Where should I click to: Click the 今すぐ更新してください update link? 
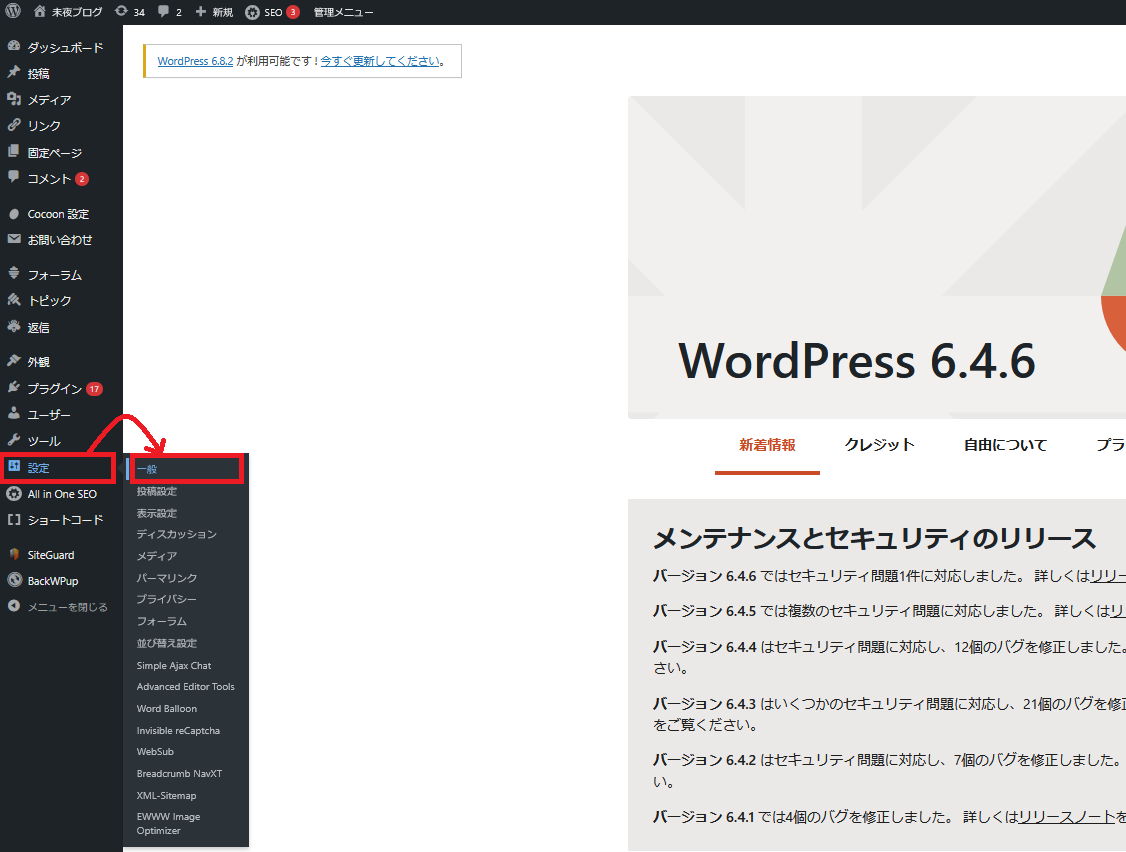coord(380,61)
